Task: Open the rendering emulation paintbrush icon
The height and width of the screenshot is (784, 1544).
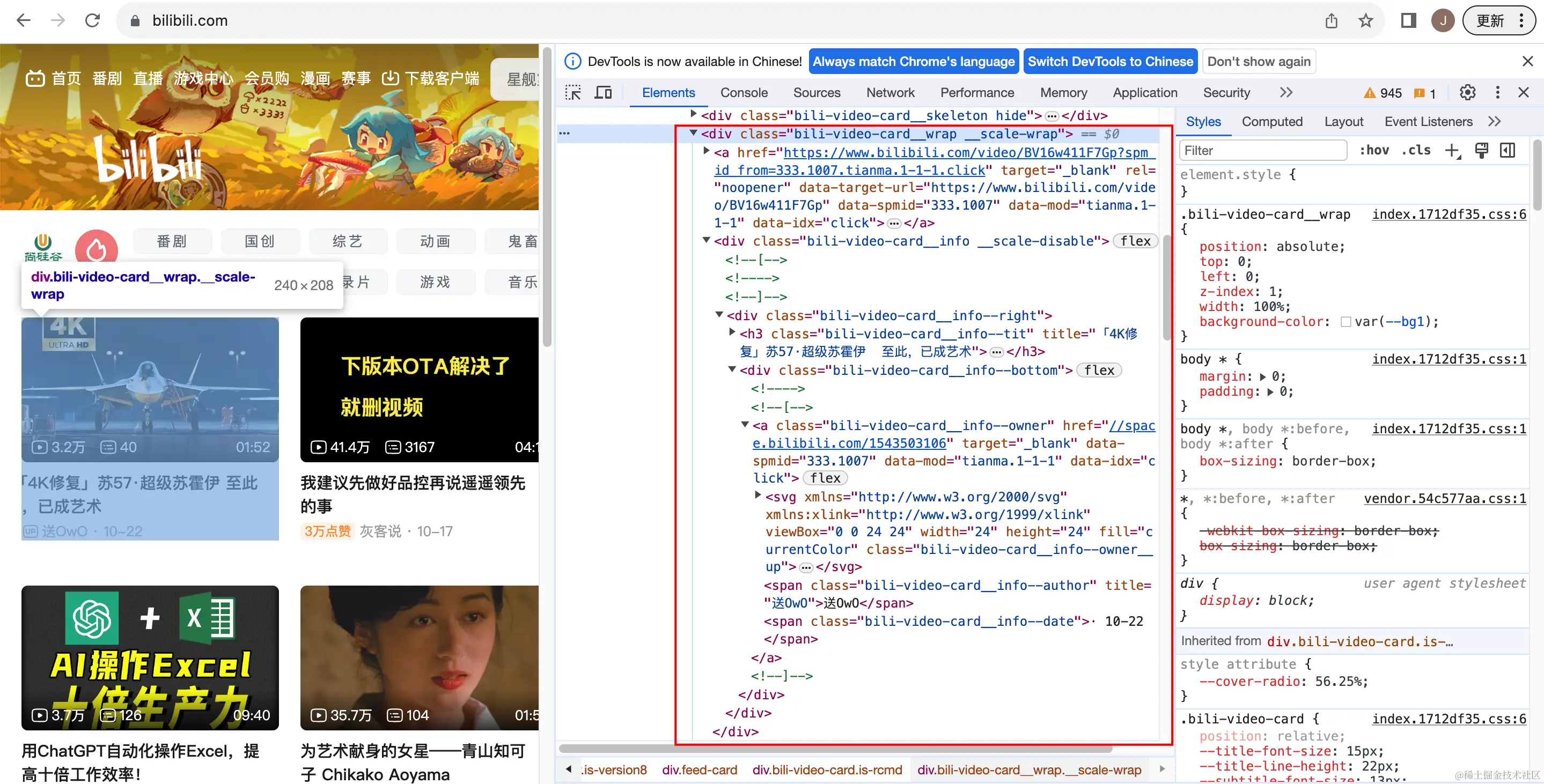Action: (1481, 151)
